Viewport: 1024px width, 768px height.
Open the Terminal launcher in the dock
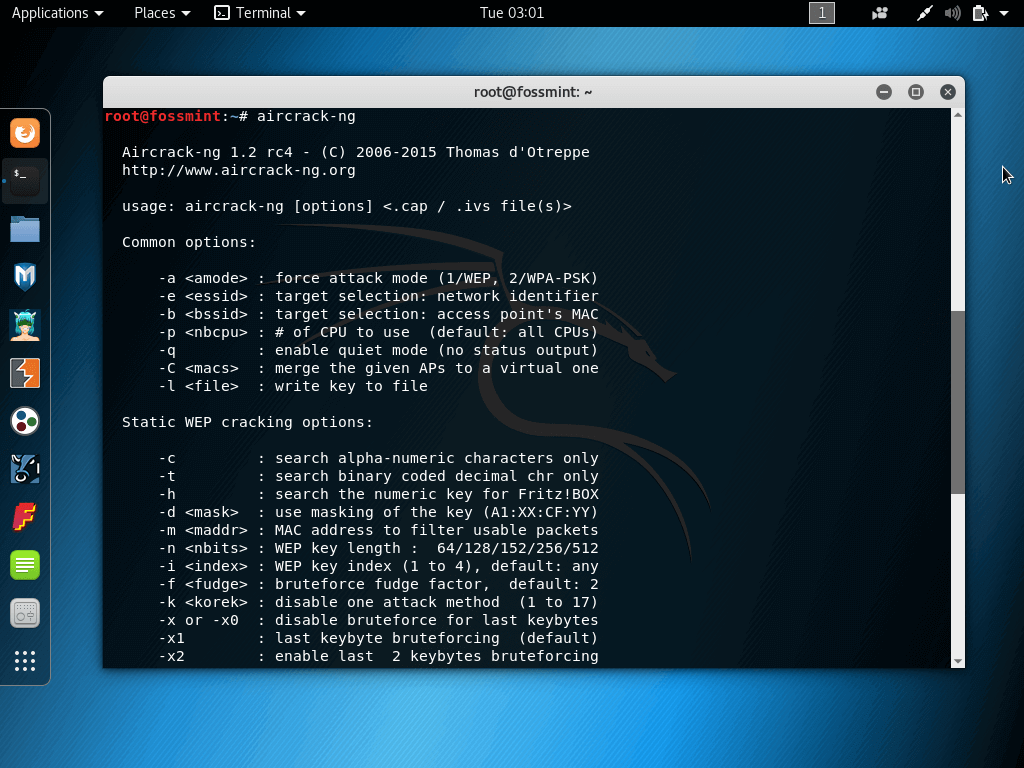24,180
